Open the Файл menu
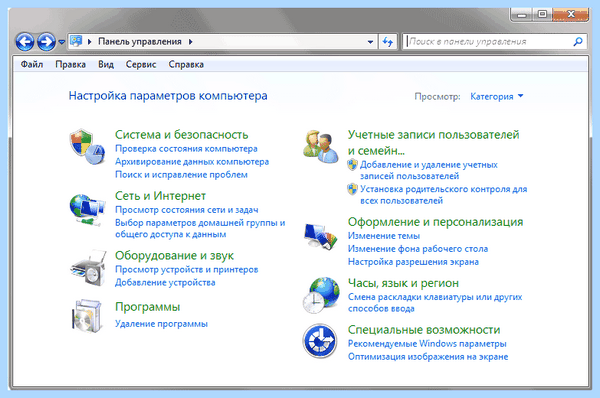This screenshot has width=600, height=398. pyautogui.click(x=32, y=64)
